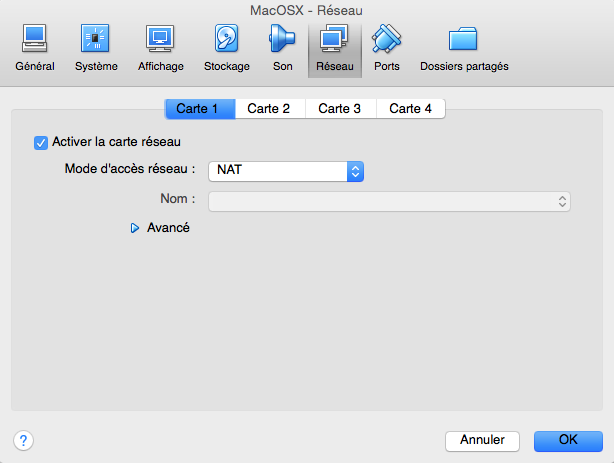Expand the Avancé disclosure triangle

(135, 228)
